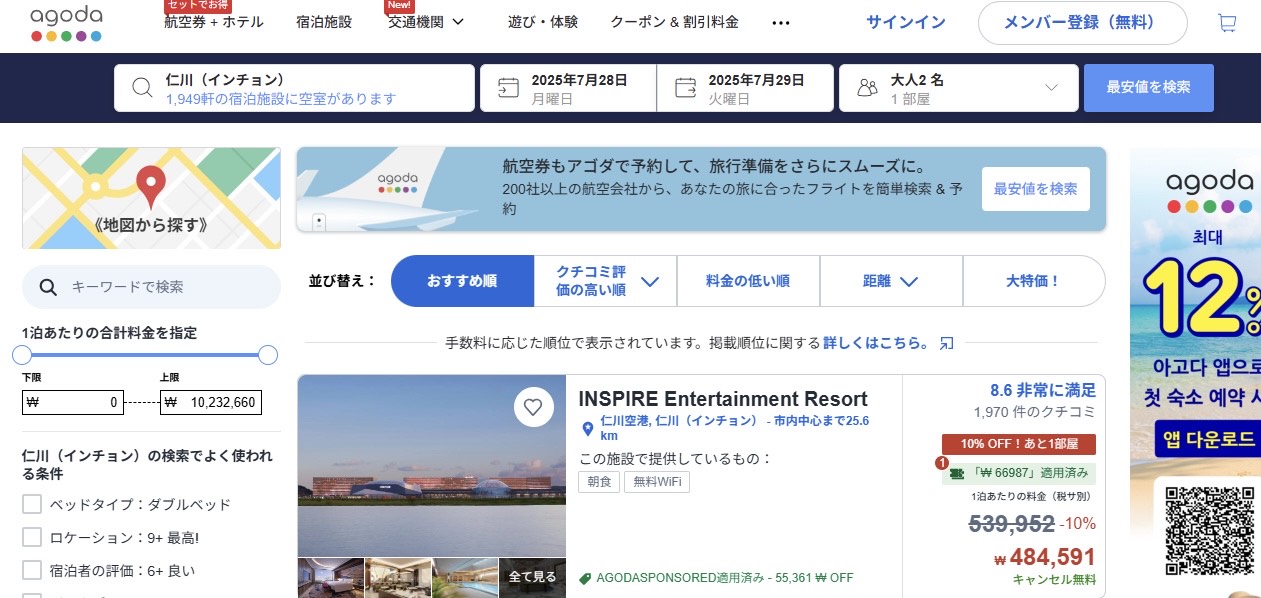Select 料金の低い順 sort tab
This screenshot has width=1261, height=598.
point(748,281)
